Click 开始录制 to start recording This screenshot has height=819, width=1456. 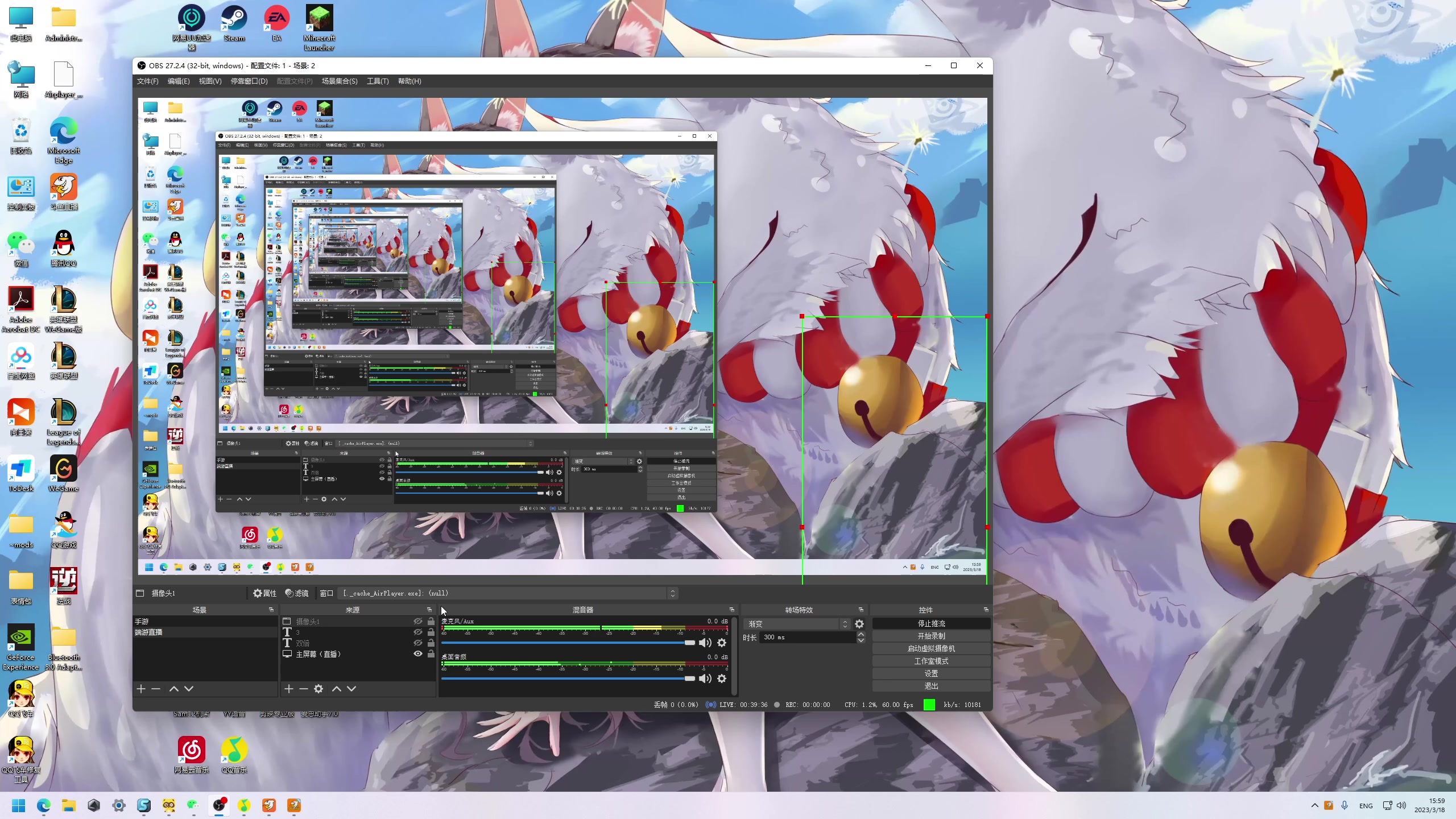931,636
